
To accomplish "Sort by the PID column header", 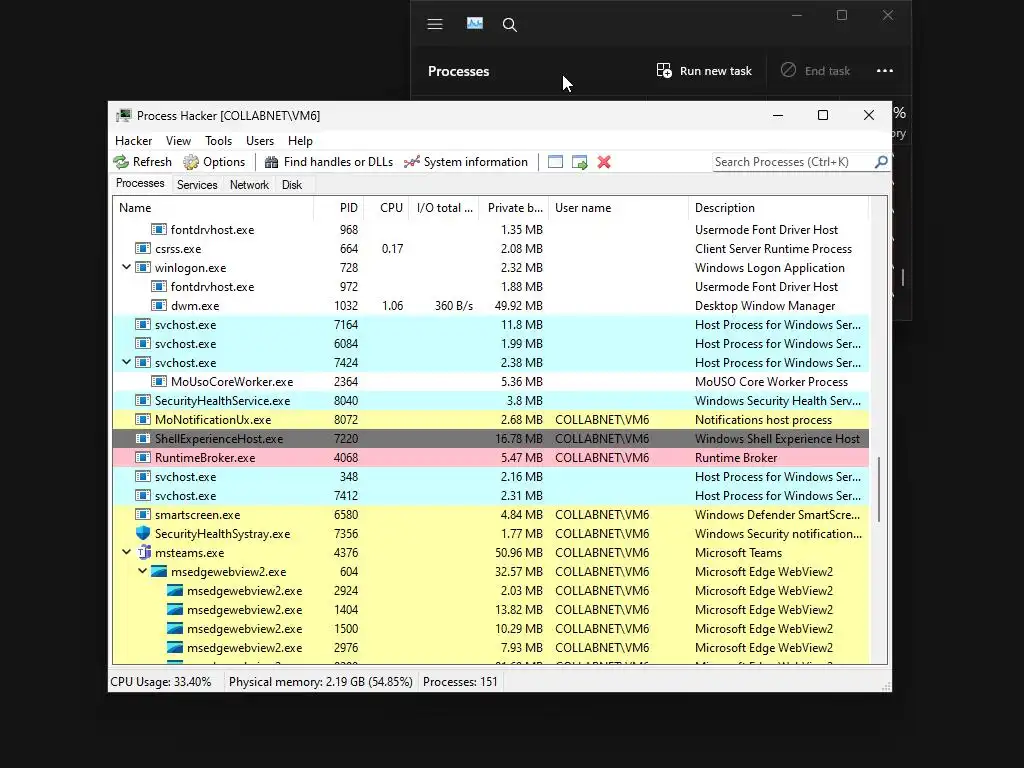I will [x=339, y=208].
